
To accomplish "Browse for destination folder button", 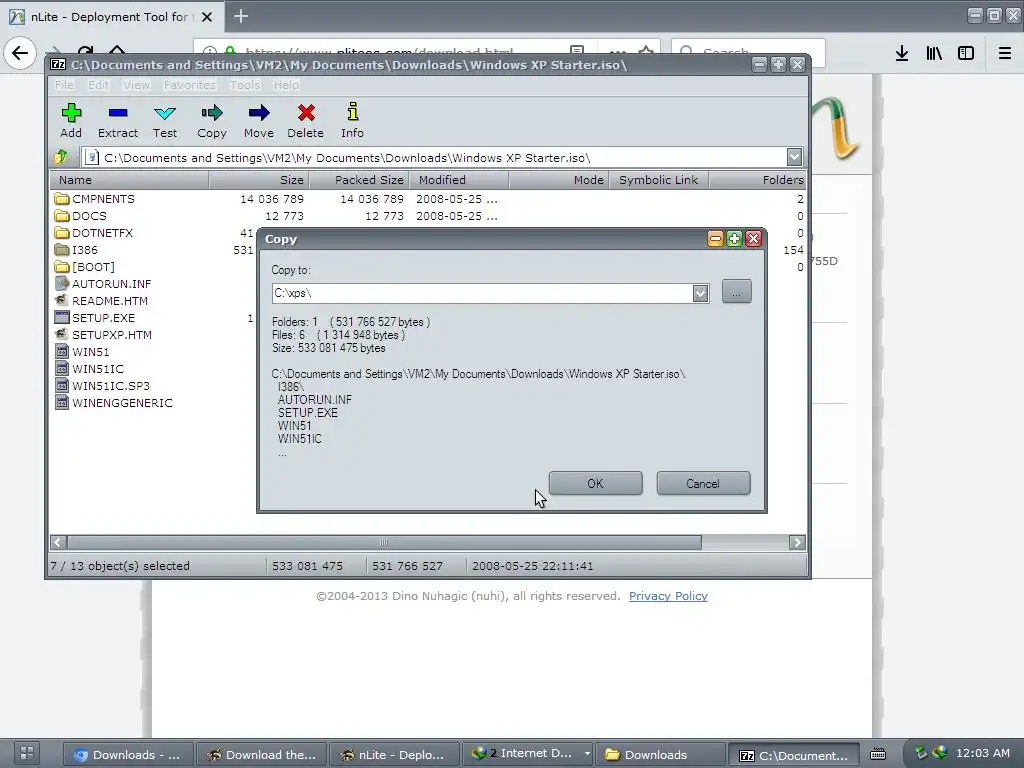I will click(737, 292).
